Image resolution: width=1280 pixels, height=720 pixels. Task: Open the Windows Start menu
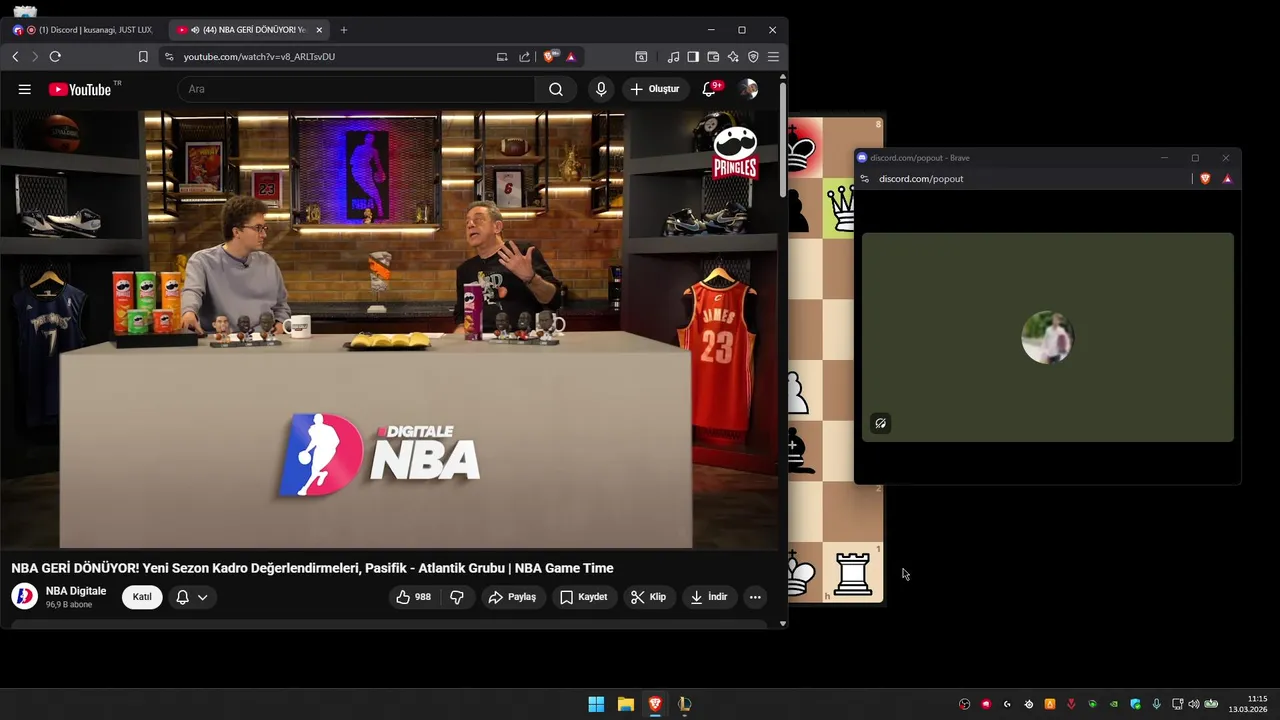click(x=596, y=704)
